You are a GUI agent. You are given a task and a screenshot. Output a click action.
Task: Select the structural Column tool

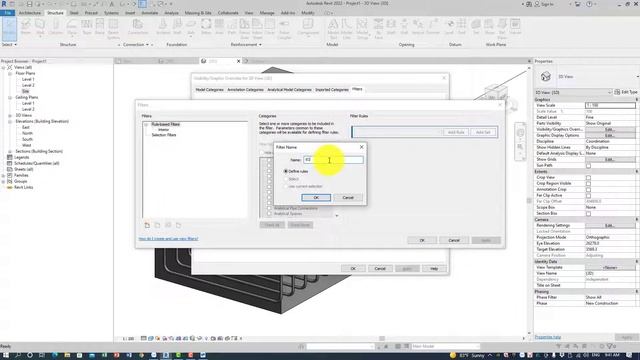click(x=56, y=28)
